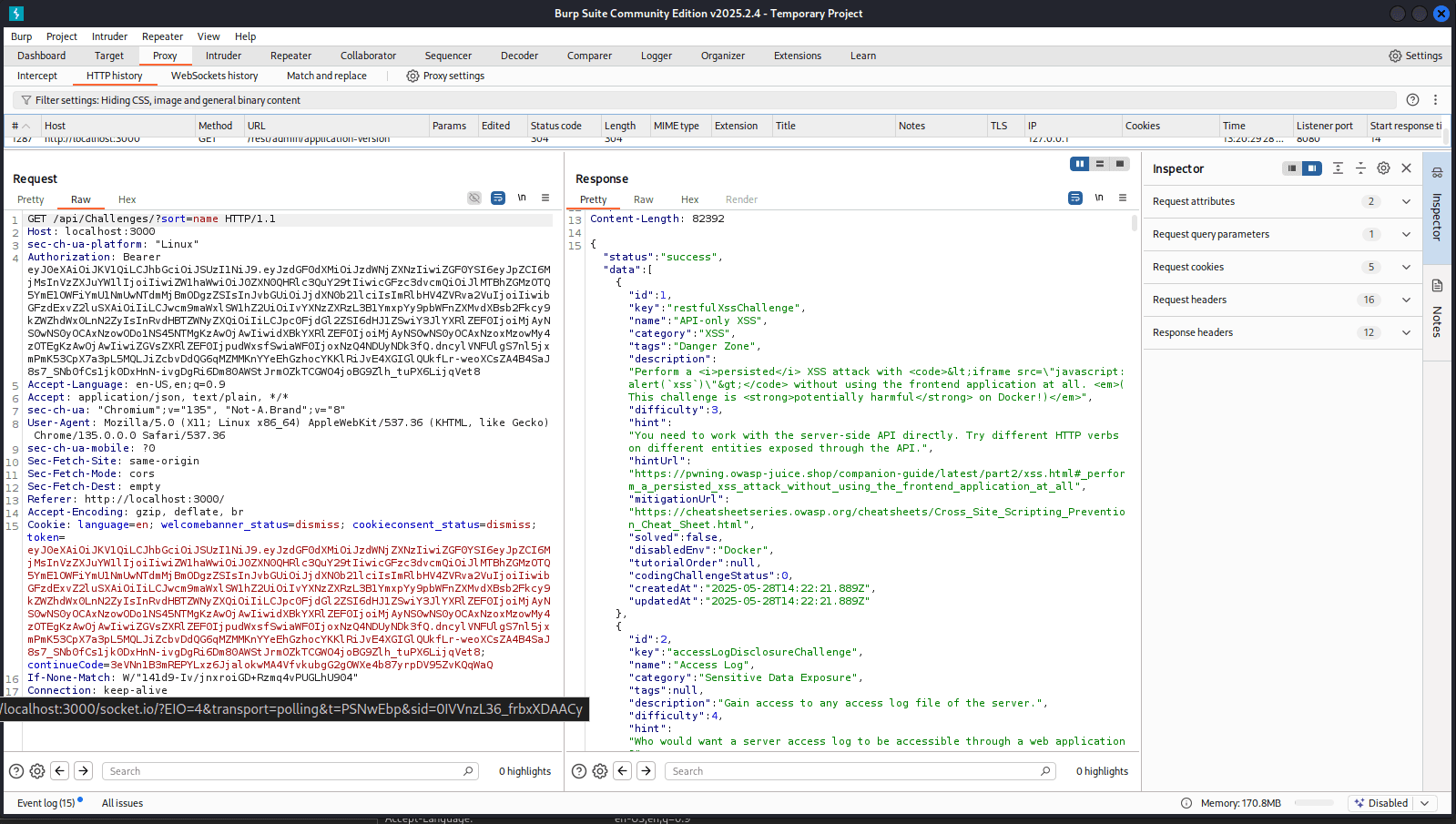Click the Filter settings bar
The width and height of the screenshot is (1456, 824).
point(704,100)
